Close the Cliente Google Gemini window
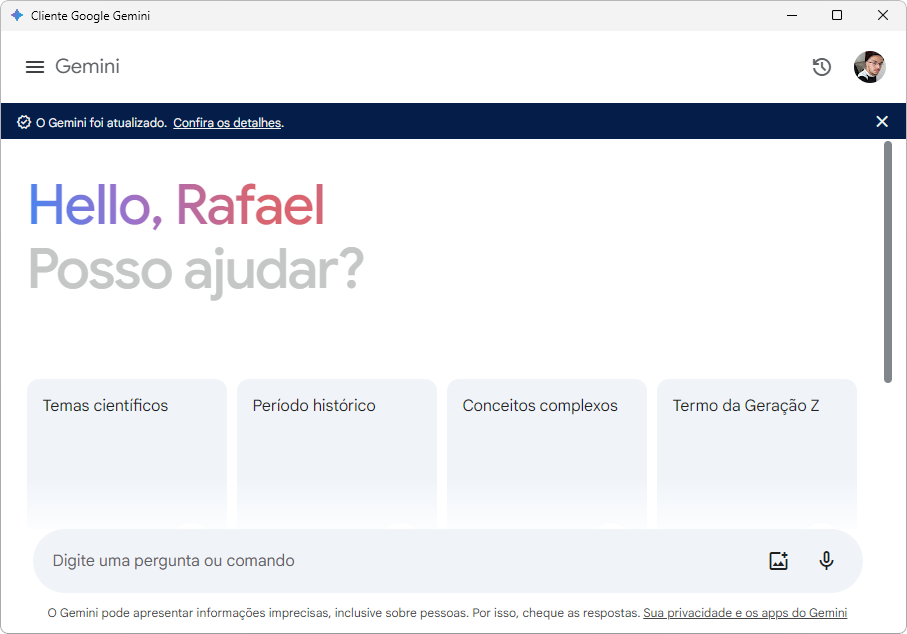This screenshot has height=634, width=907. pos(882,15)
